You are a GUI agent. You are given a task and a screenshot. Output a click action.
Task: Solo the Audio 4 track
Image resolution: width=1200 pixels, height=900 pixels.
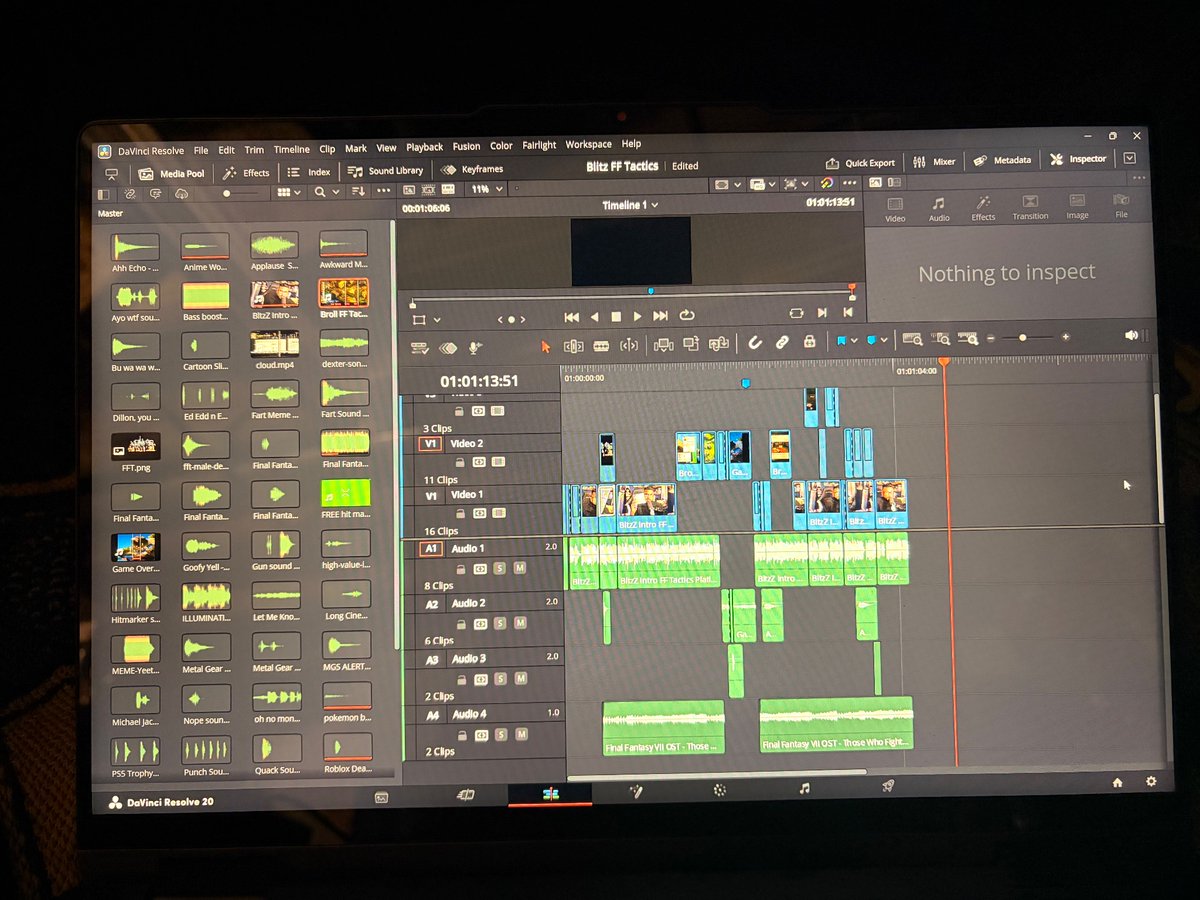click(x=499, y=733)
